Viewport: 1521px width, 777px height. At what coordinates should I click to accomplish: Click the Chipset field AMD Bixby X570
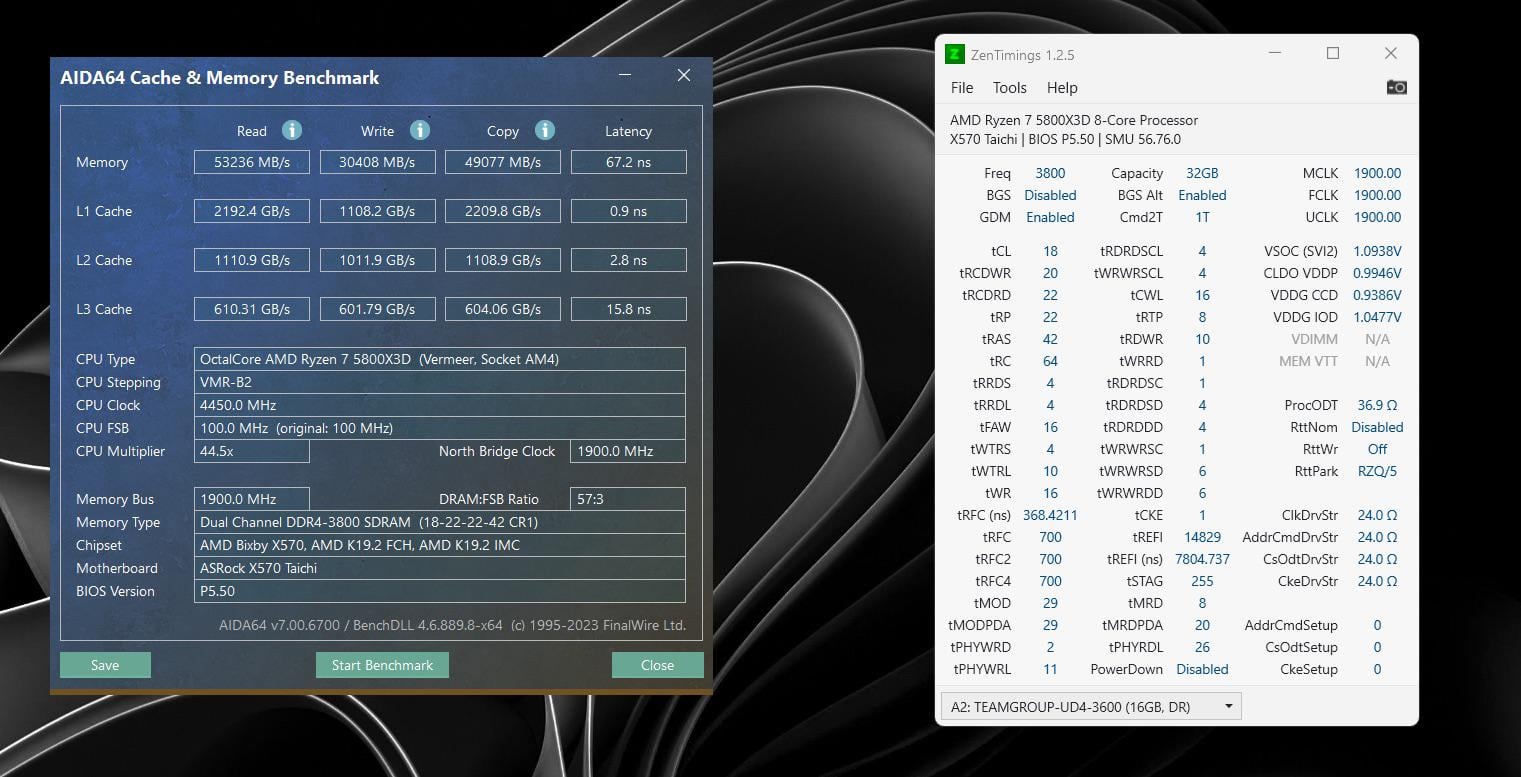440,545
